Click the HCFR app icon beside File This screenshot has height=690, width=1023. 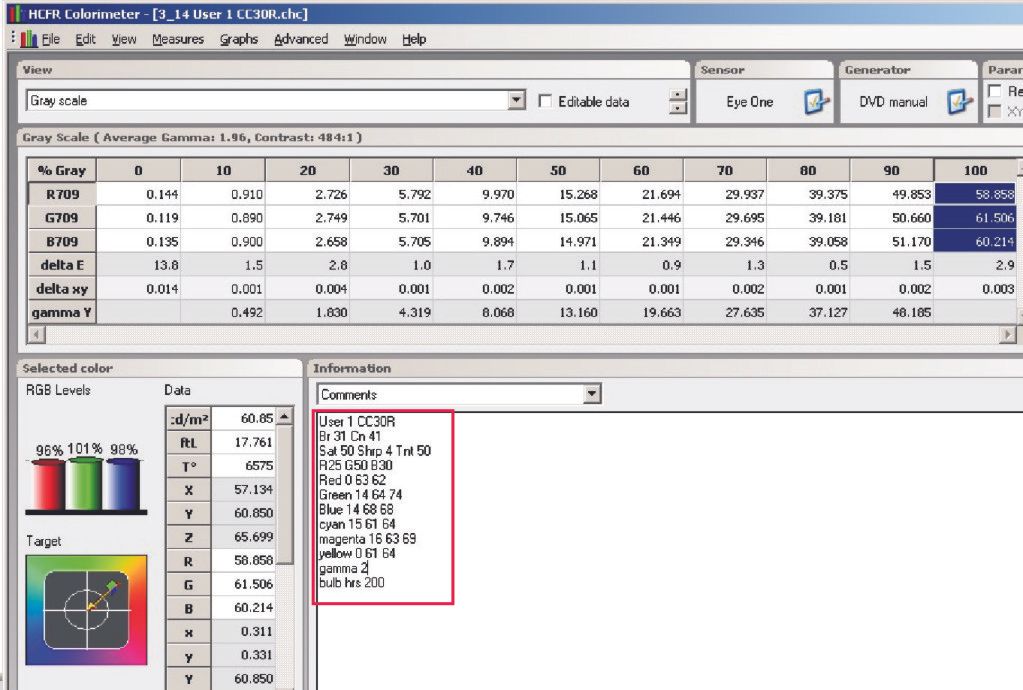[x=29, y=39]
